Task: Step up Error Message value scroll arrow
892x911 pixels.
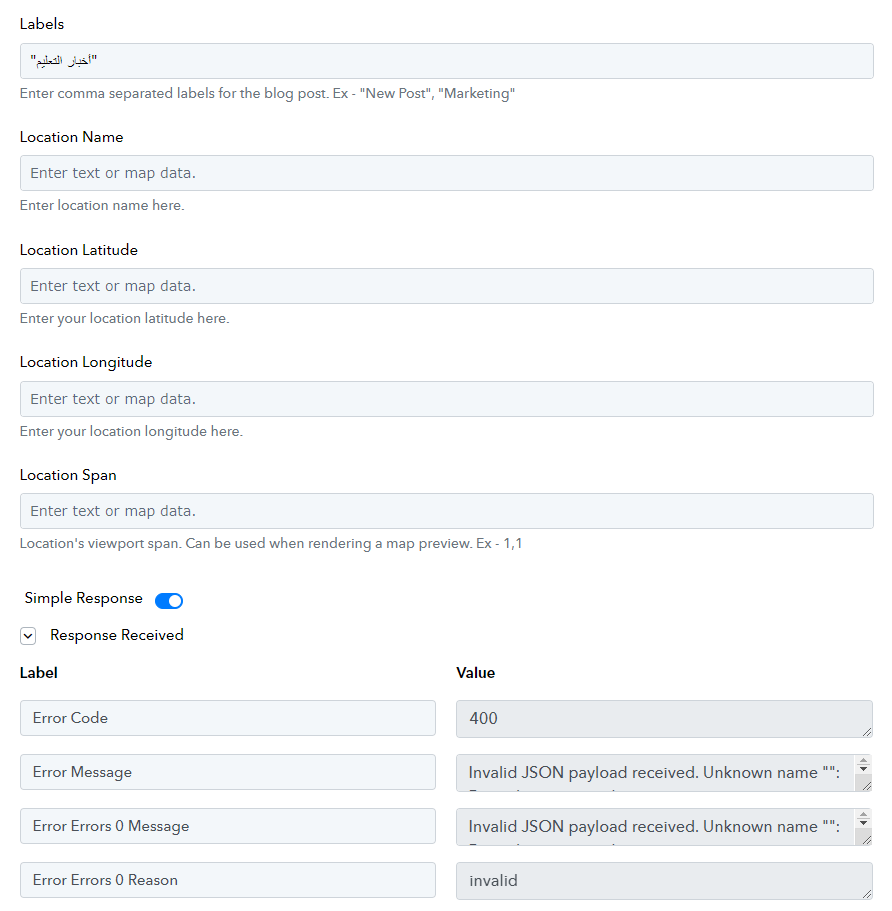Action: pyautogui.click(x=864, y=761)
